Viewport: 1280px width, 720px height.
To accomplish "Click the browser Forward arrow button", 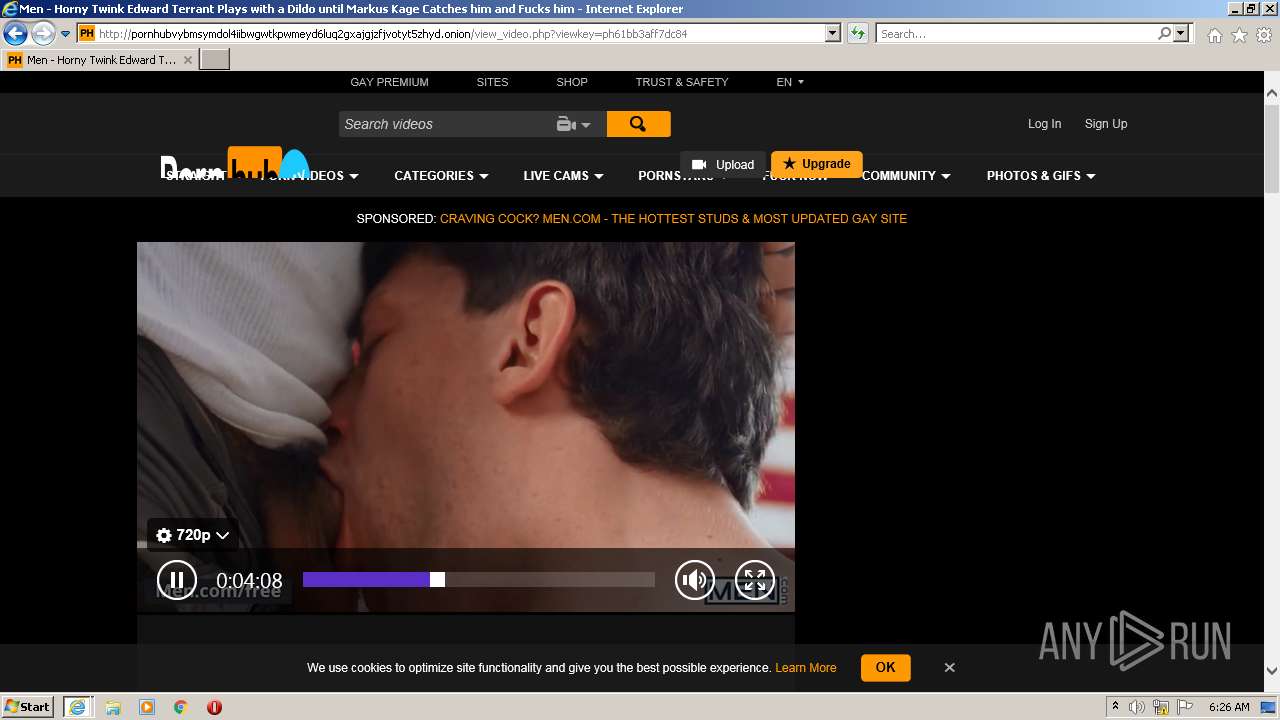I will point(43,33).
